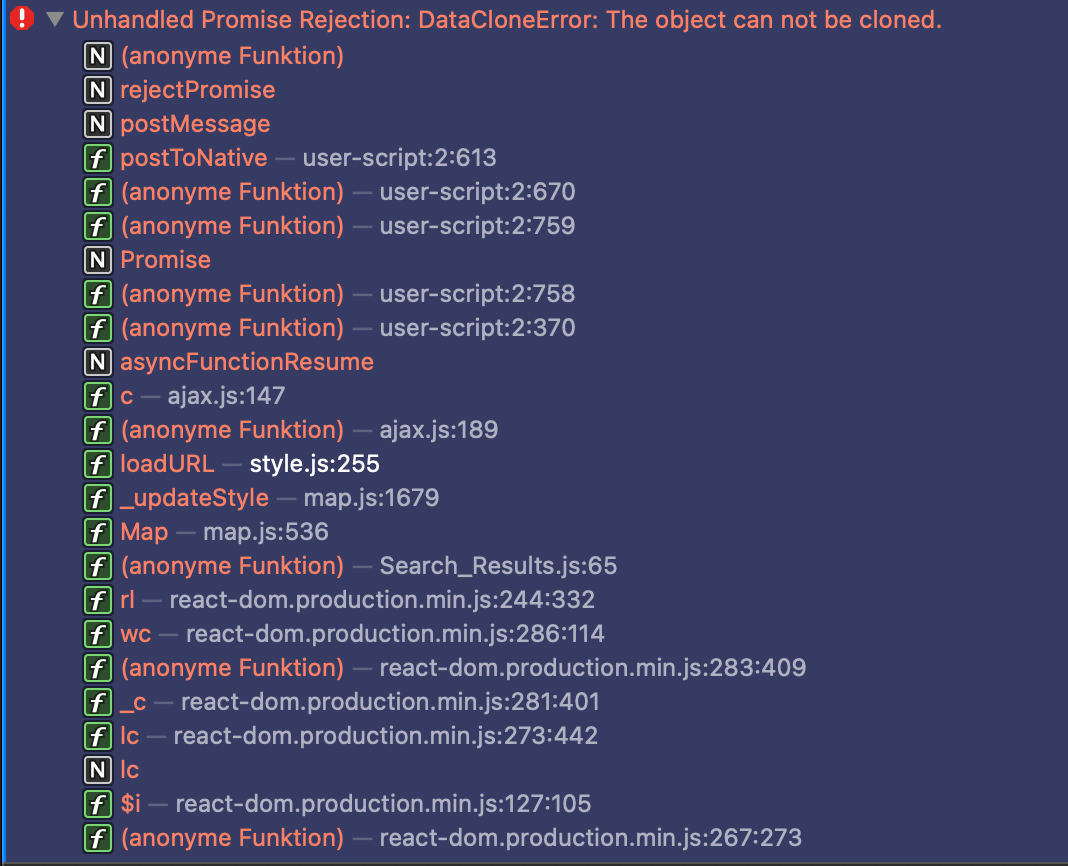
Task: Open the user-script:2:759 source link
Action: [477, 226]
